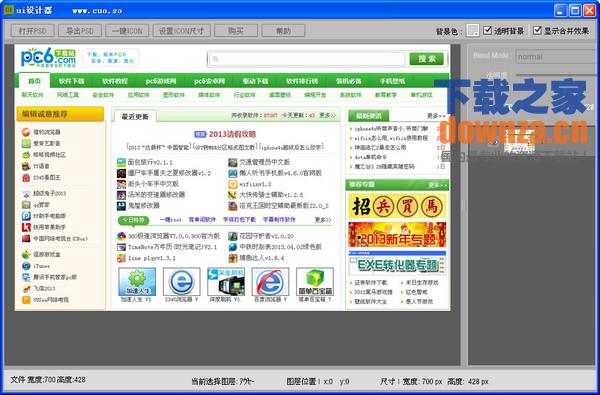Click the 招兵買馬 banner image
This screenshot has width=600, height=395.
(x=397, y=206)
